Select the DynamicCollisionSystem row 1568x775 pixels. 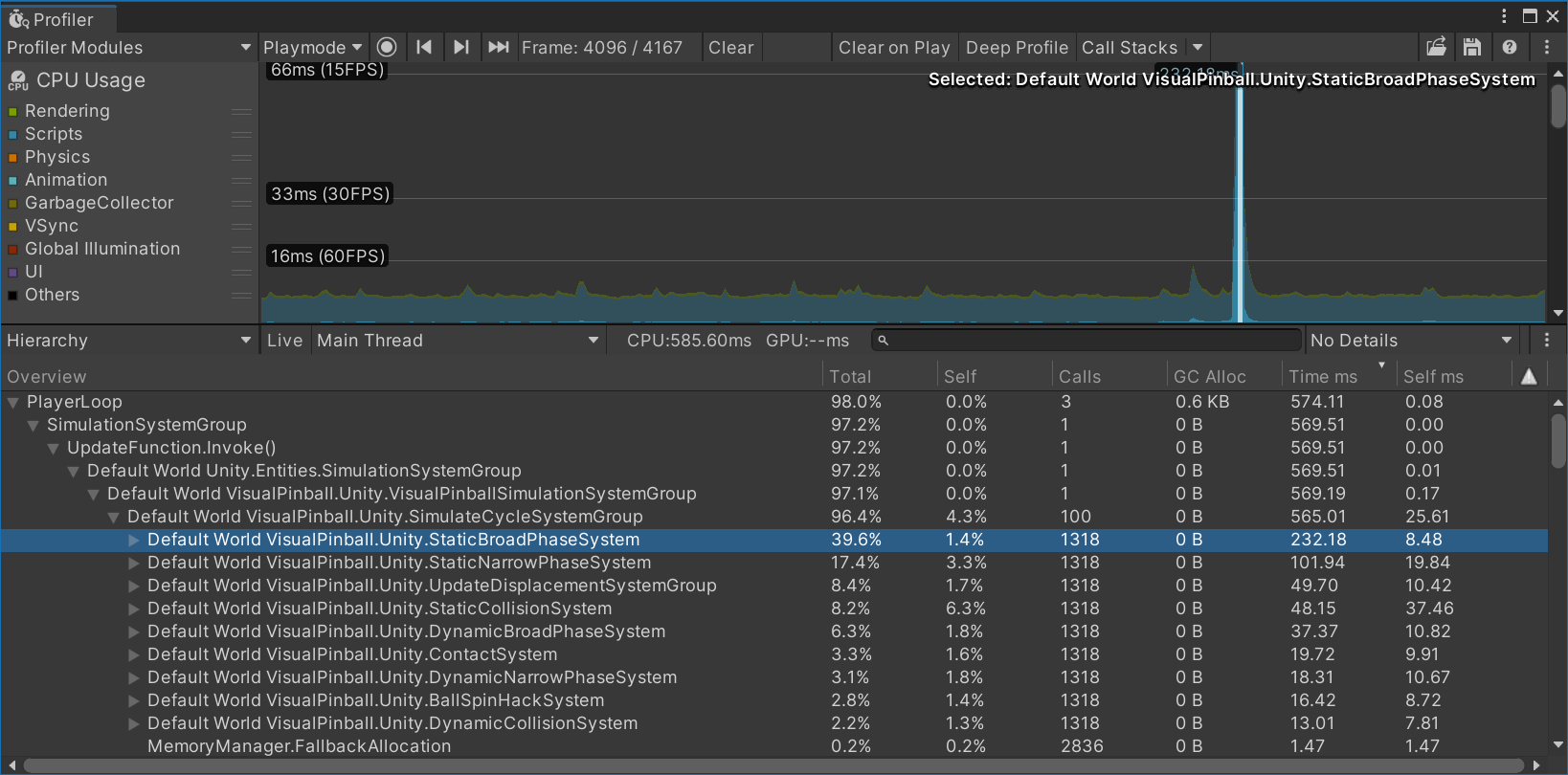(773, 723)
